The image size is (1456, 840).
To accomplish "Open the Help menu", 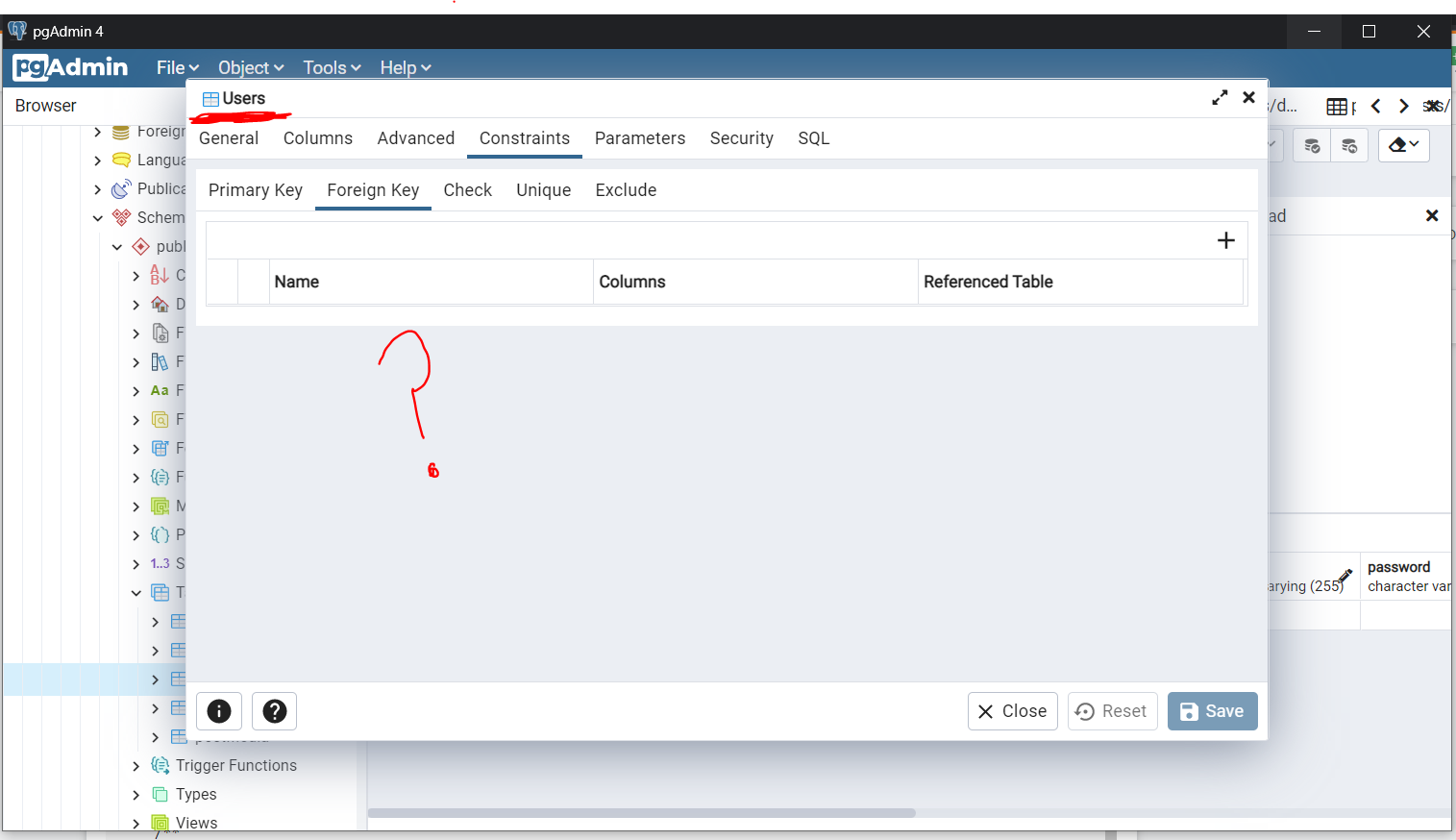I will 405,67.
